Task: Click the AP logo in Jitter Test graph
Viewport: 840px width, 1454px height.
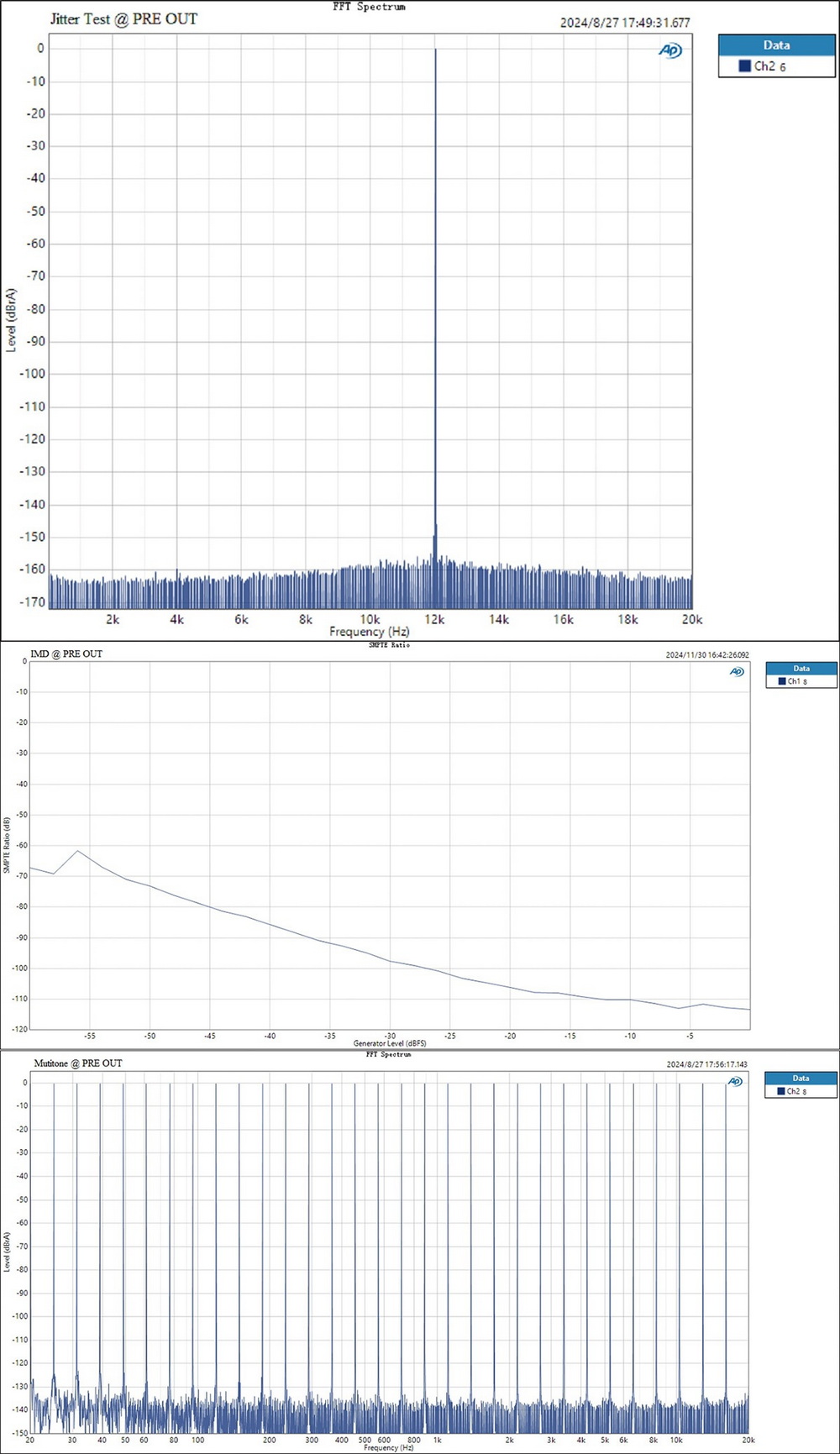Action: click(670, 51)
